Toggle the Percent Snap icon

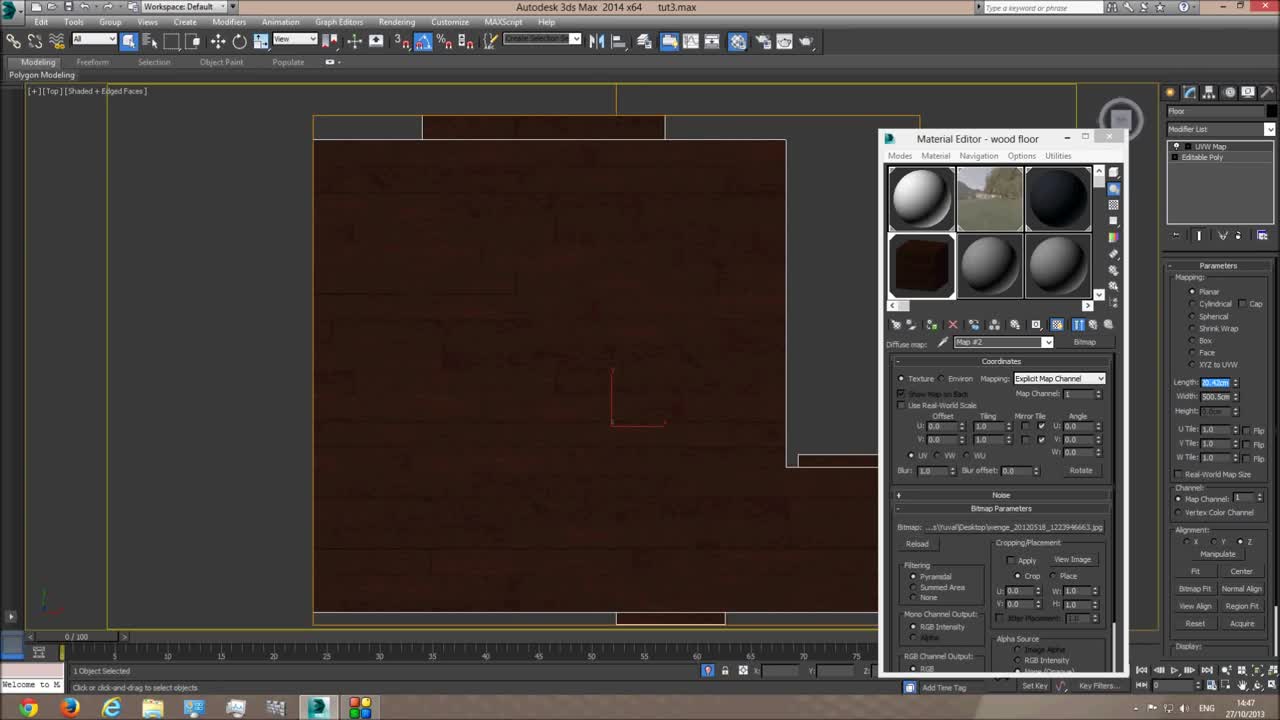pyautogui.click(x=444, y=41)
